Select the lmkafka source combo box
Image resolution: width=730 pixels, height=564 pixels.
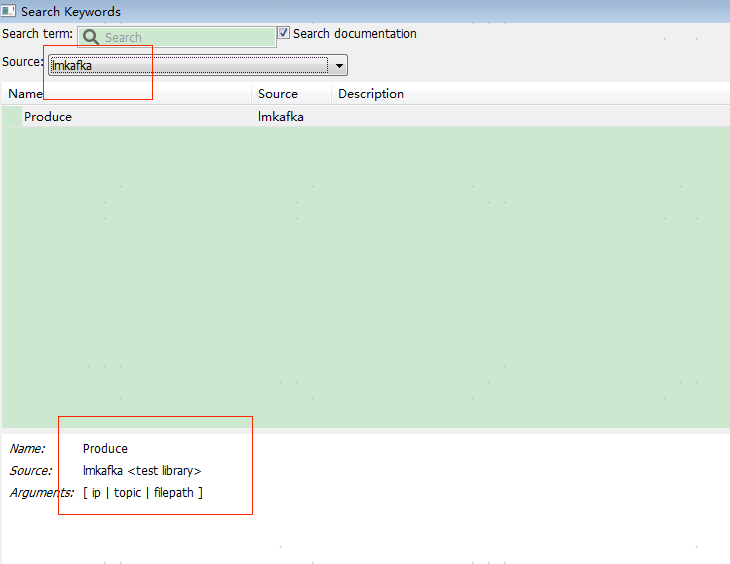pyautogui.click(x=198, y=66)
